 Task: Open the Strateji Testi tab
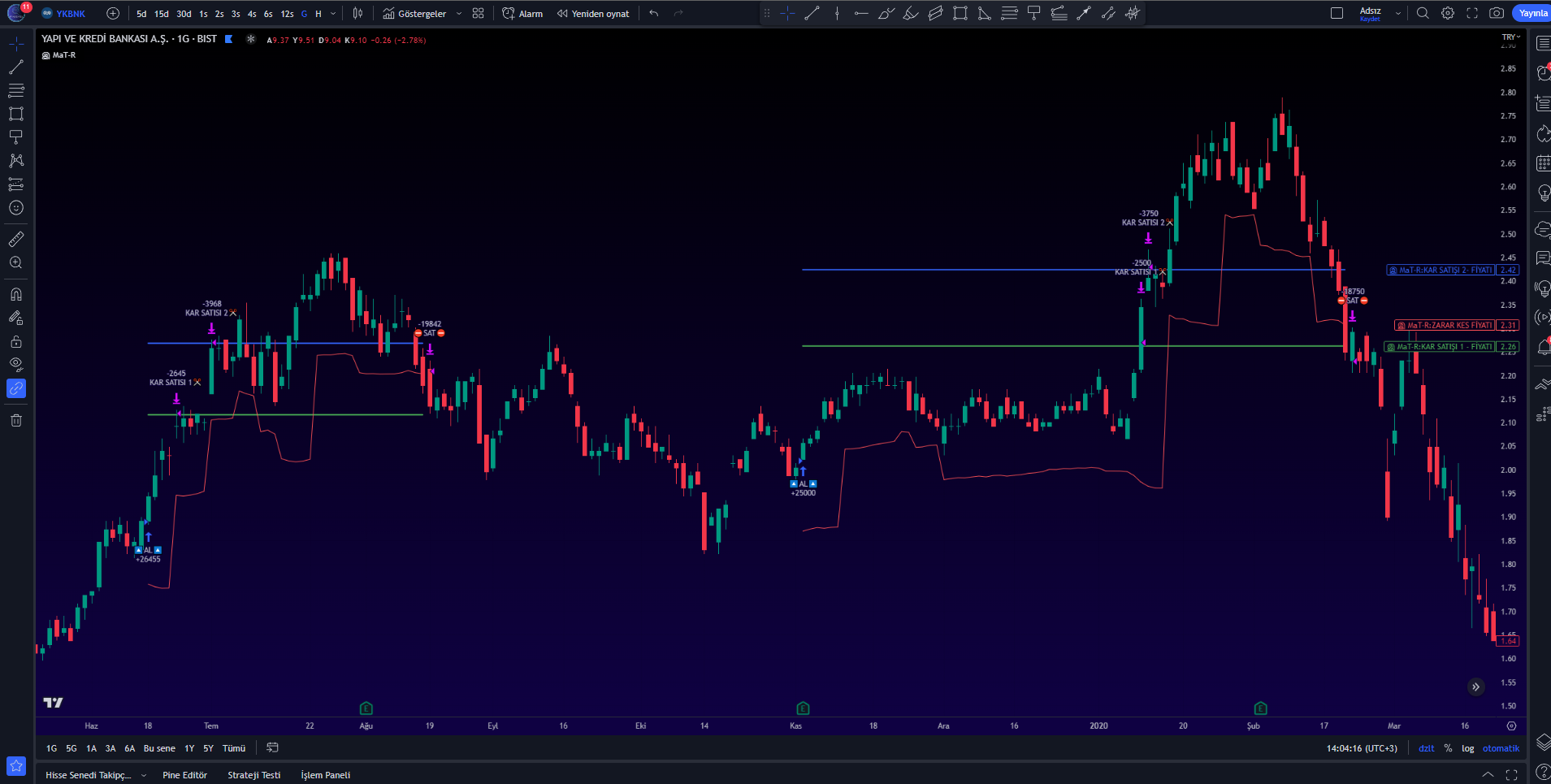[254, 775]
